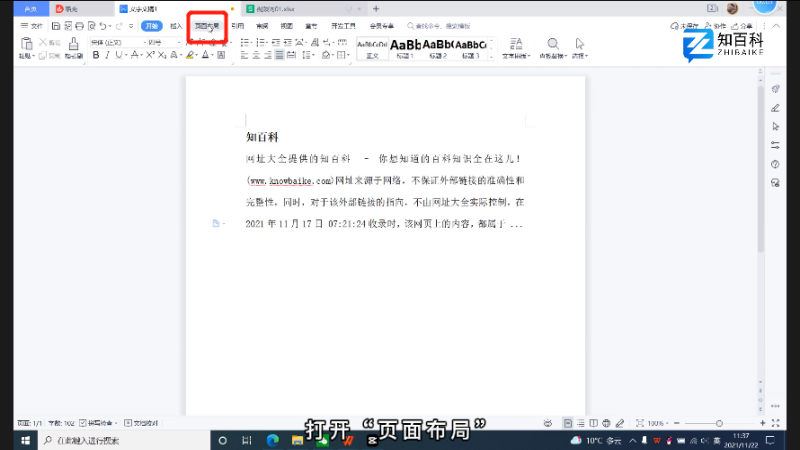Apply the 标题 1 heading style
The image size is (800, 450).
pos(405,47)
